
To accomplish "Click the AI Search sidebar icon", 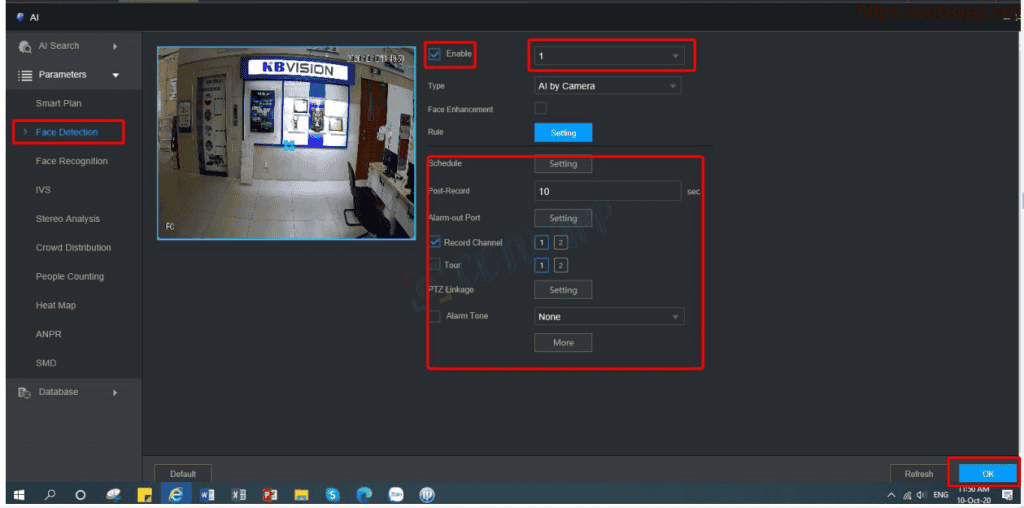I will 24,46.
